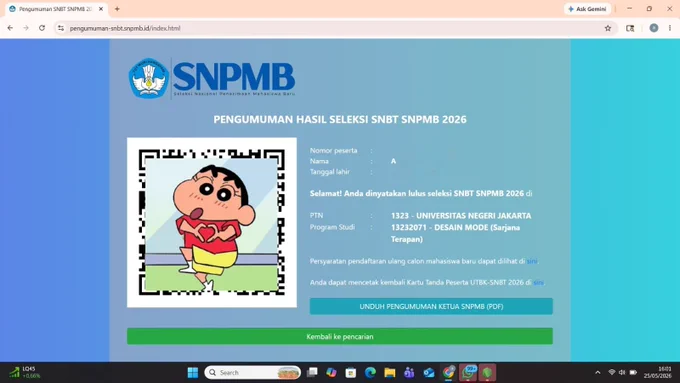
Task: Open the Windows Start menu
Action: [x=193, y=373]
